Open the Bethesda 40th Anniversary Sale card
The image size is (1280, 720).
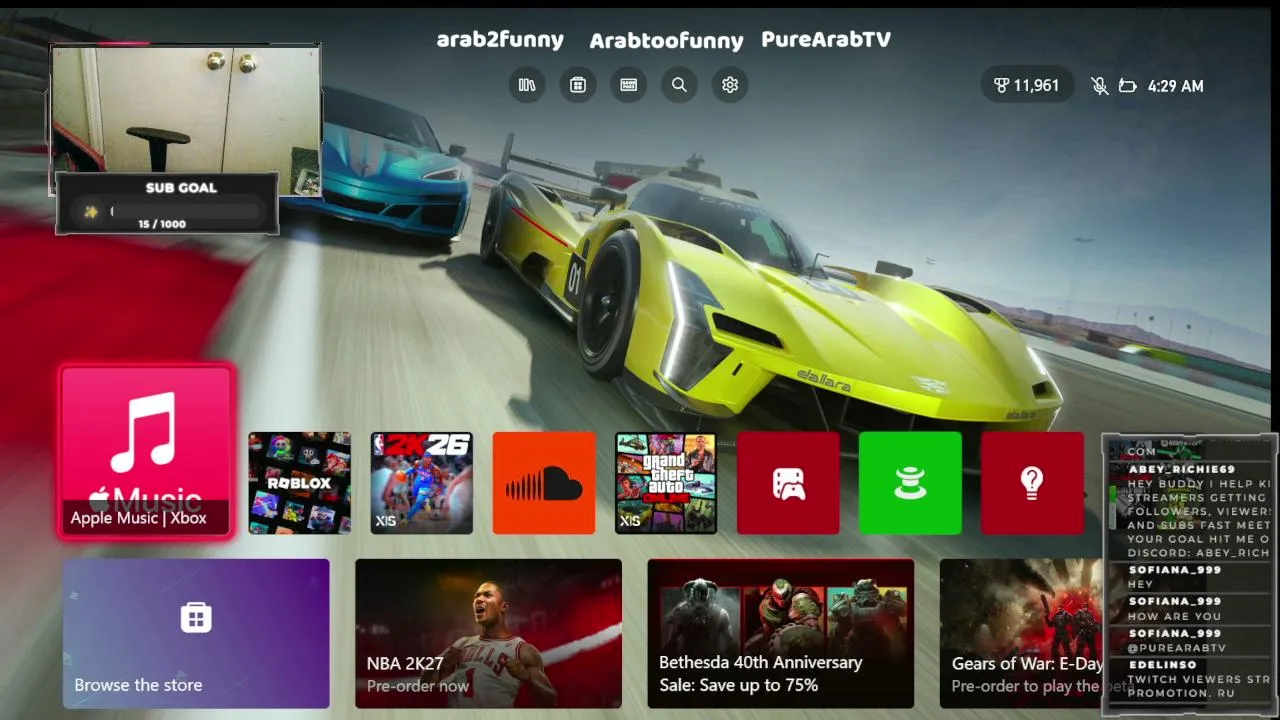click(x=781, y=634)
